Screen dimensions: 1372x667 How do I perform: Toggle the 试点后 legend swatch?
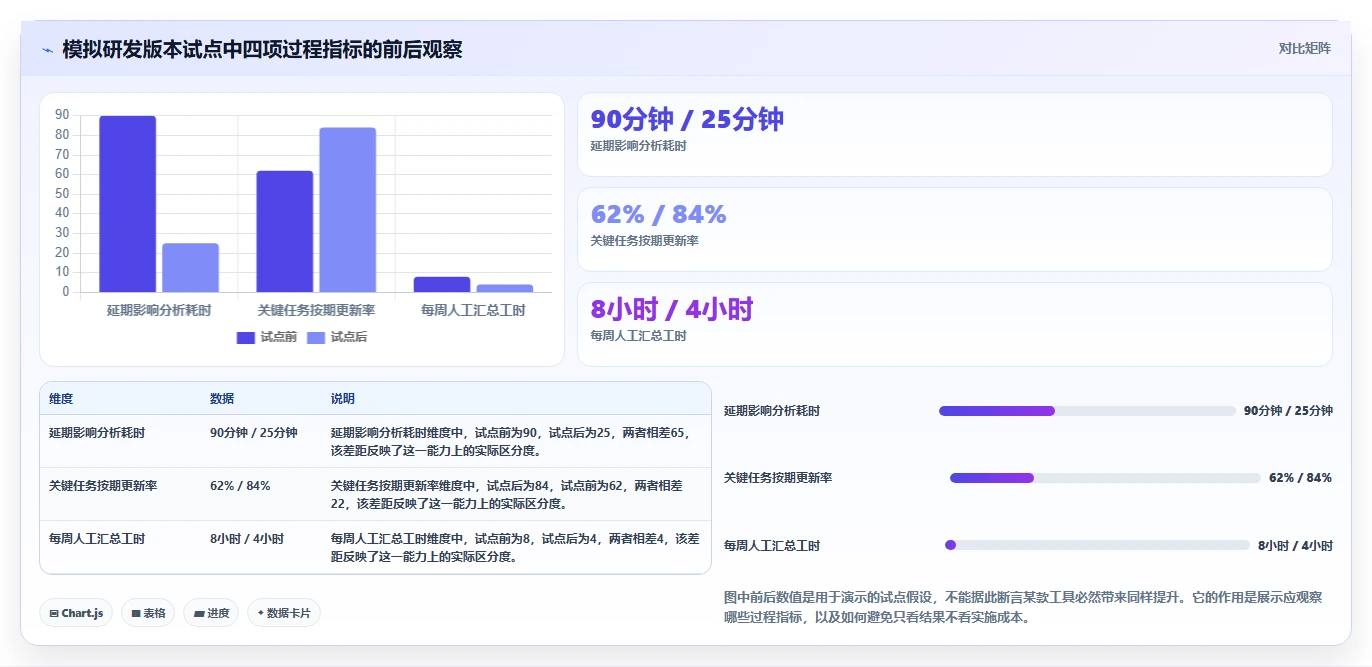pyautogui.click(x=316, y=337)
